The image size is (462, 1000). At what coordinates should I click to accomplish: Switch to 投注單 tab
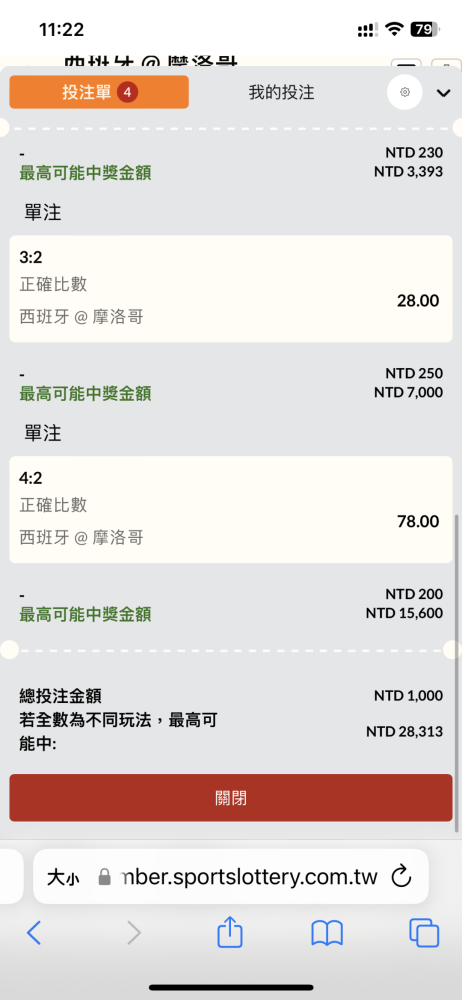[x=99, y=92]
